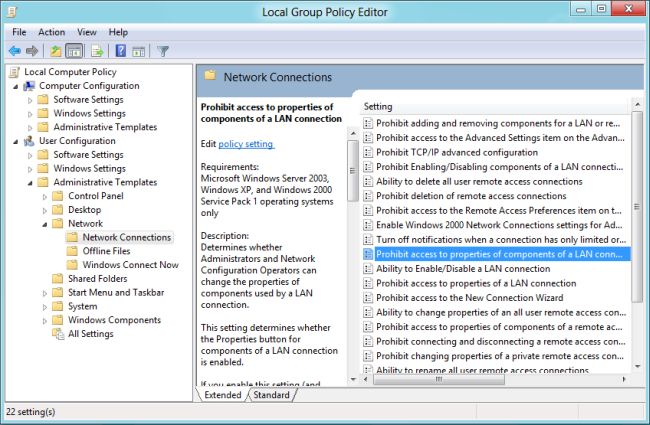Select the Offline Files tree item
The width and height of the screenshot is (650, 425).
[x=106, y=251]
